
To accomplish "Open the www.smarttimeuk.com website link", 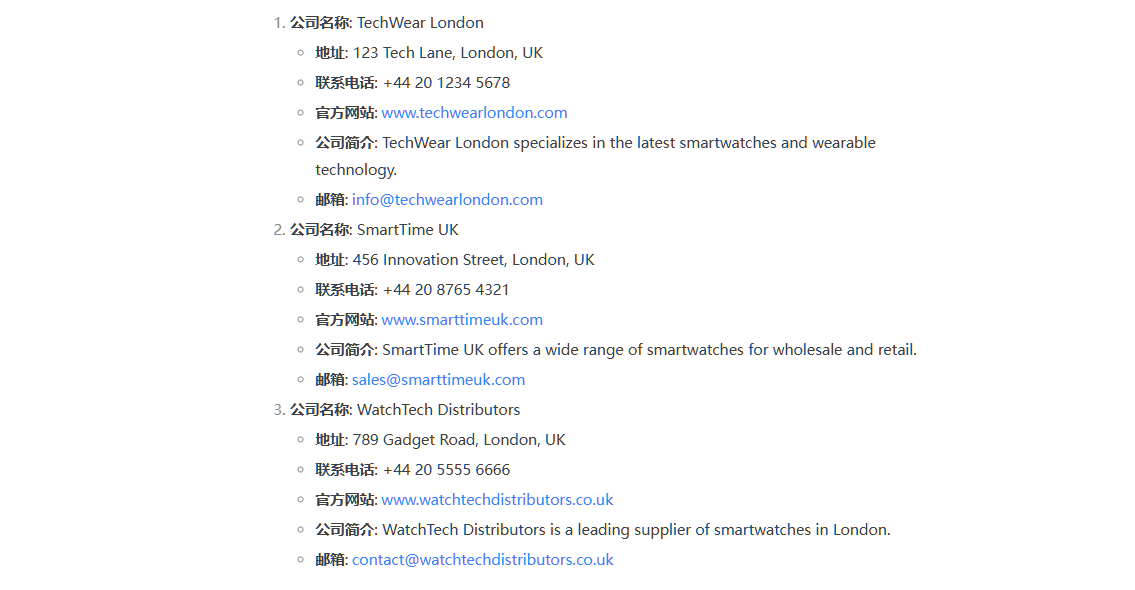I will pos(462,320).
